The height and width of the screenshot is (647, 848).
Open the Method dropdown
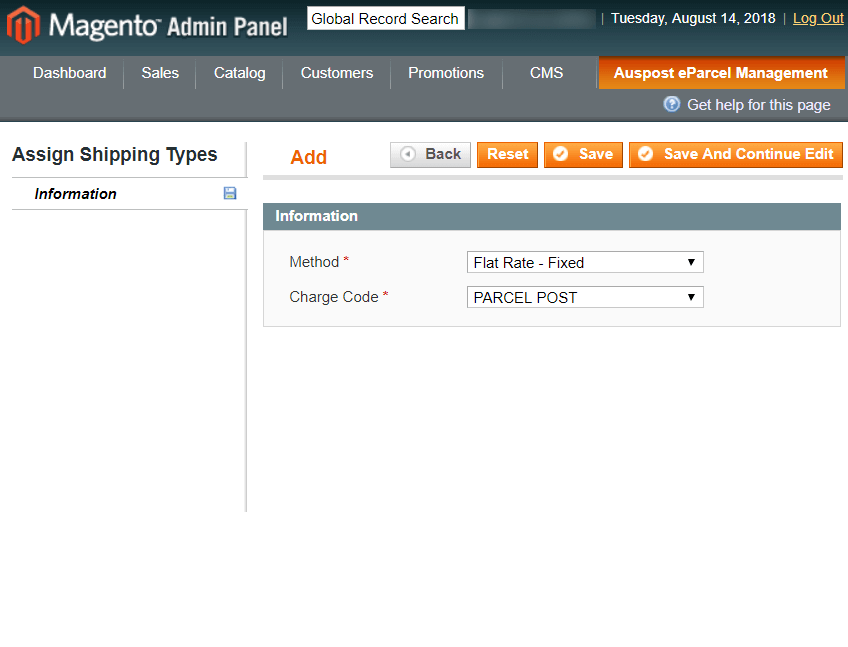tap(585, 262)
